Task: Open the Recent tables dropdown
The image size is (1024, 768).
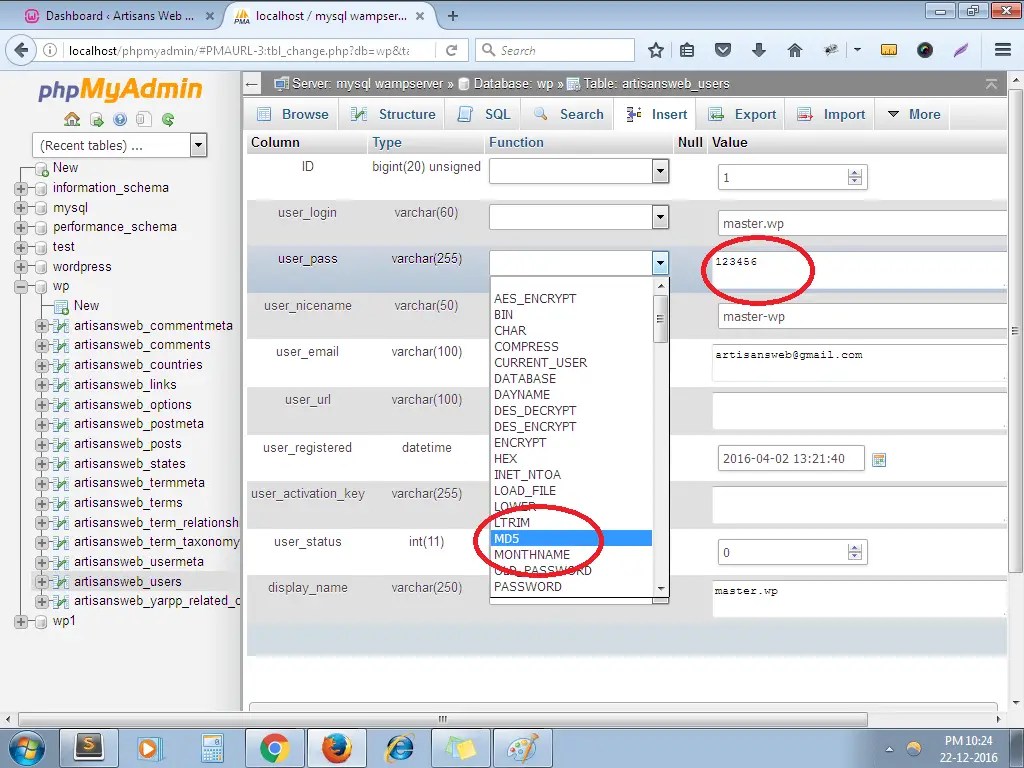Action: (x=120, y=145)
